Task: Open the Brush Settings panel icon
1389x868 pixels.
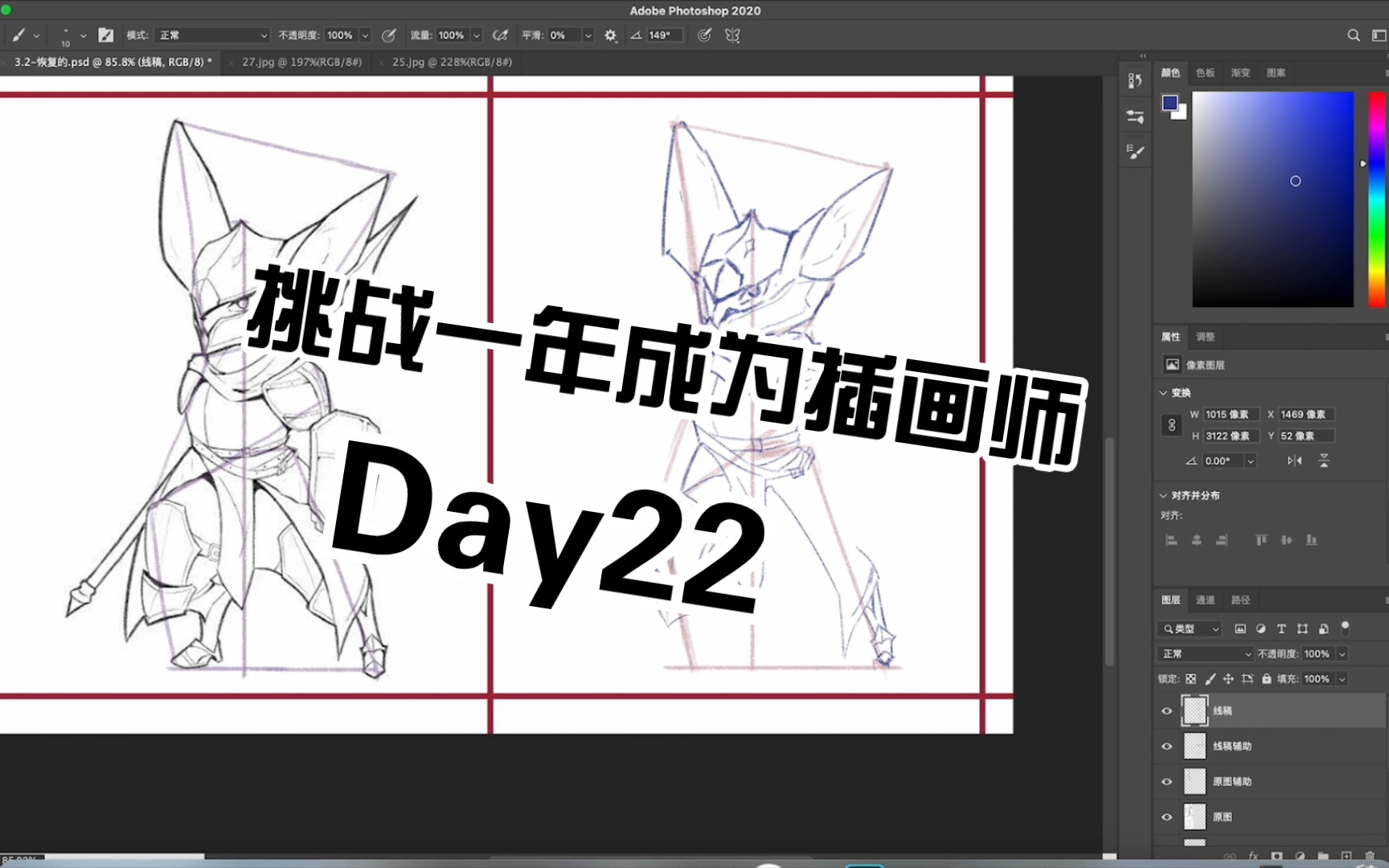Action: click(x=1135, y=151)
